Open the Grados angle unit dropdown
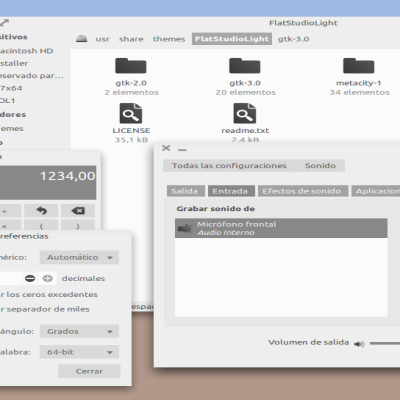The height and width of the screenshot is (400, 400). [79, 331]
